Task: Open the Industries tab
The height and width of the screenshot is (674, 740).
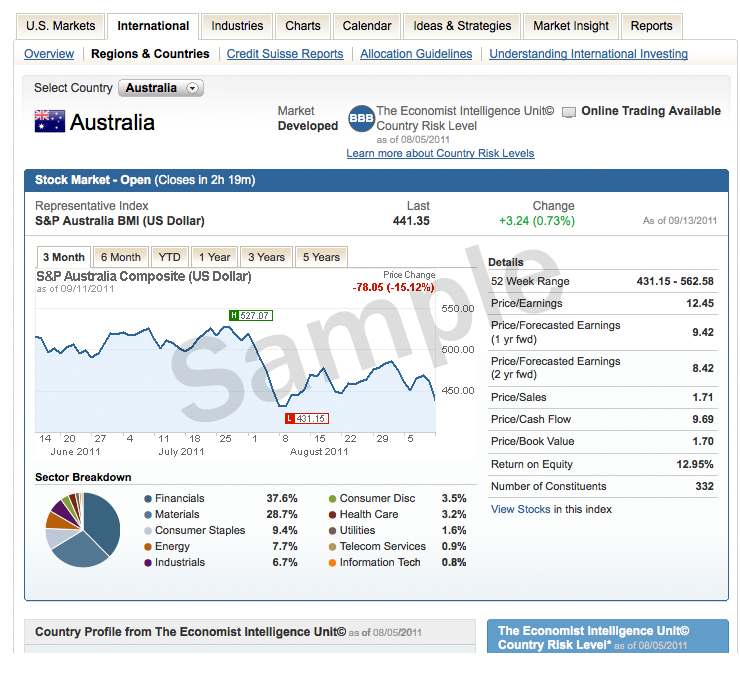Action: (237, 26)
